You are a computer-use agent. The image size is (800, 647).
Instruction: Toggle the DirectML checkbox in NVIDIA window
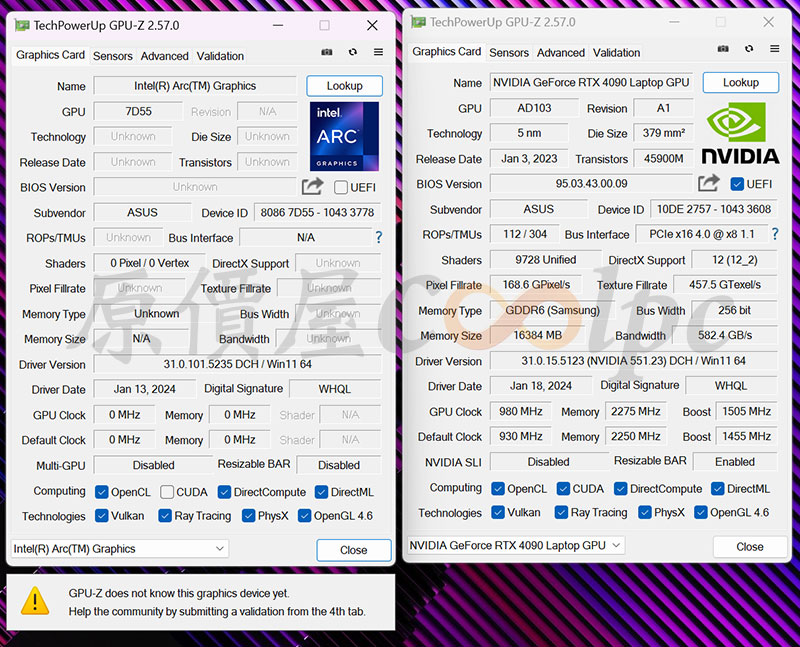point(718,489)
